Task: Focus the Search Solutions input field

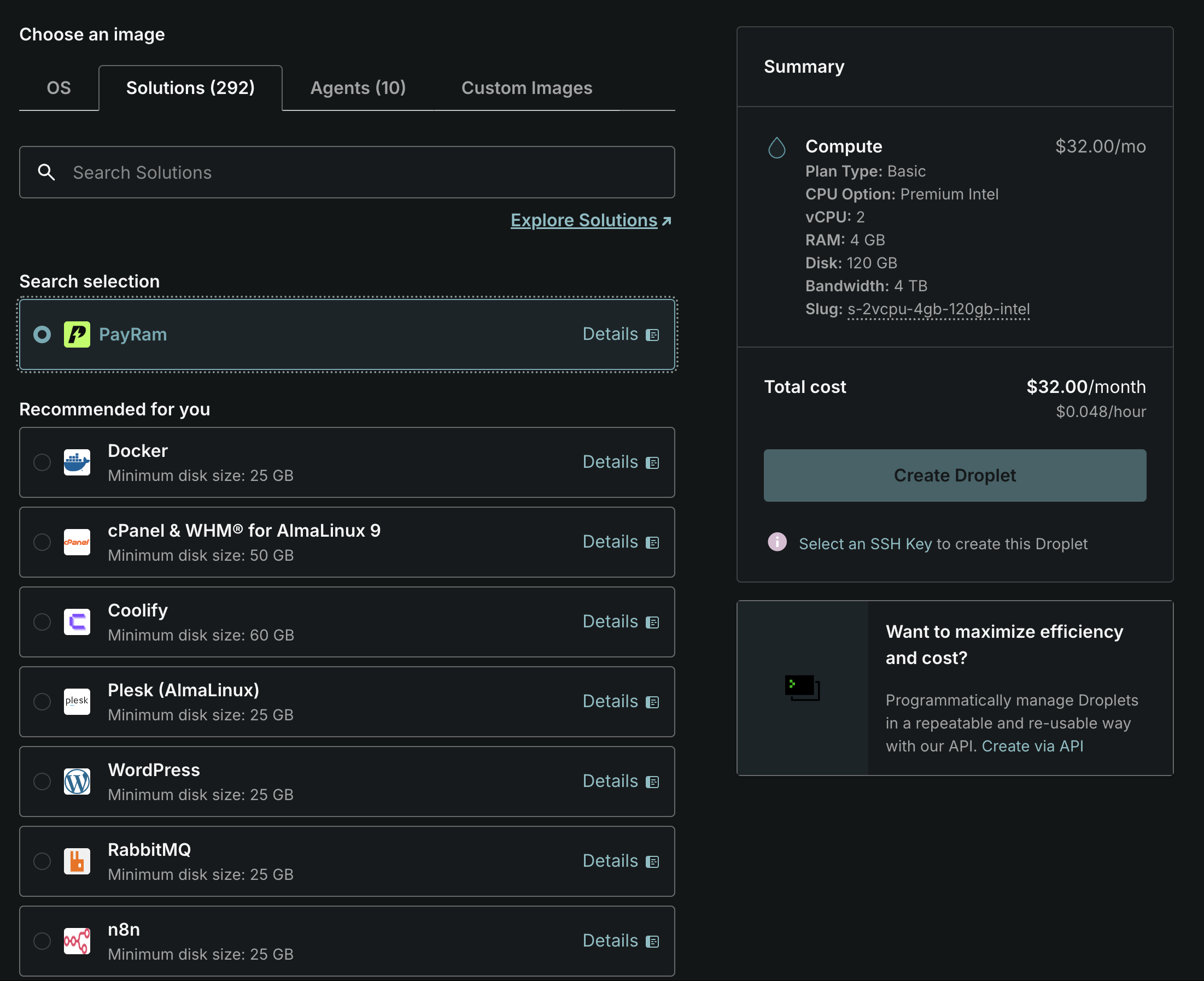Action: (347, 172)
